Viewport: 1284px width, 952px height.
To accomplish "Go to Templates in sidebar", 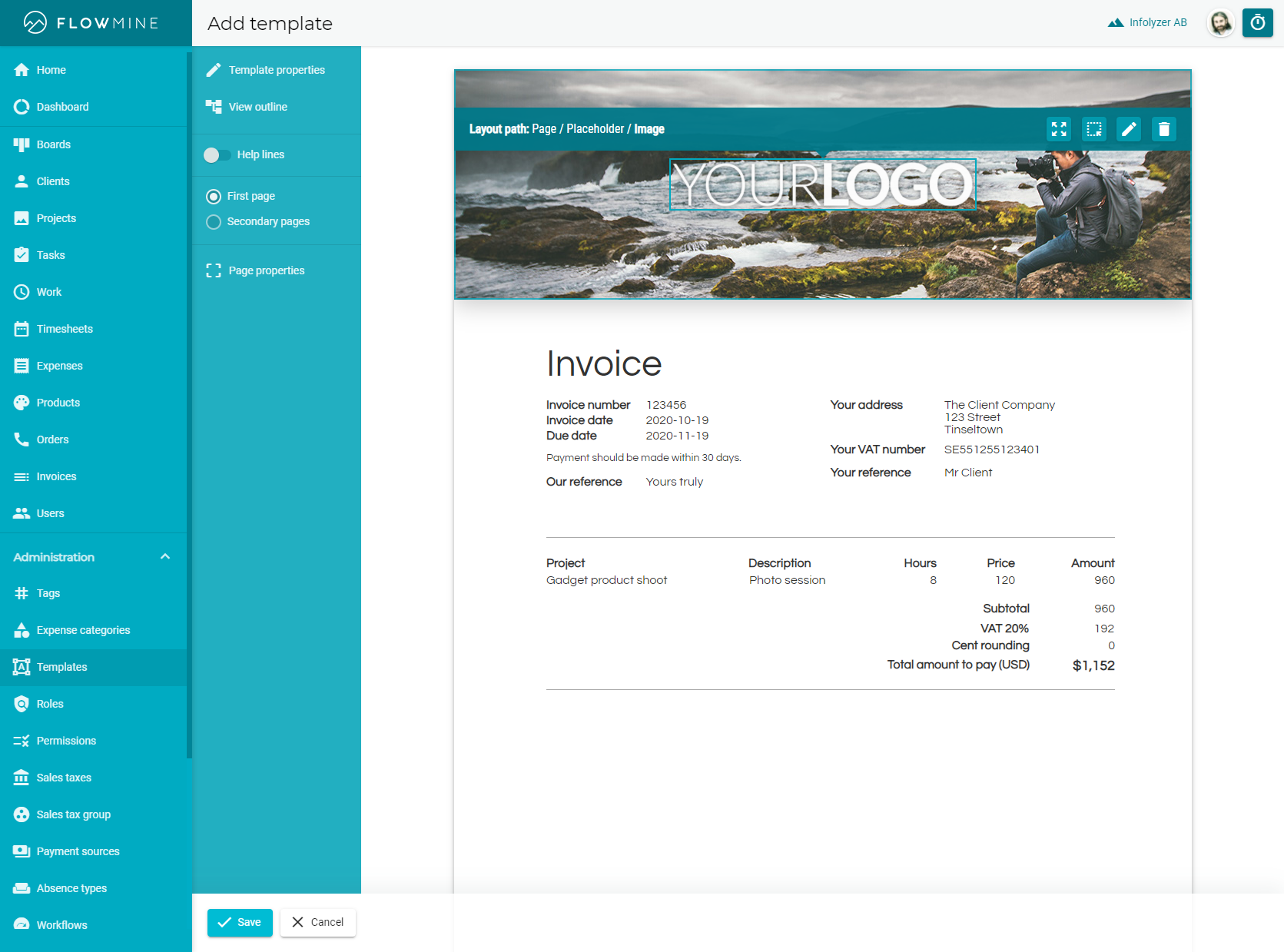I will click(94, 667).
